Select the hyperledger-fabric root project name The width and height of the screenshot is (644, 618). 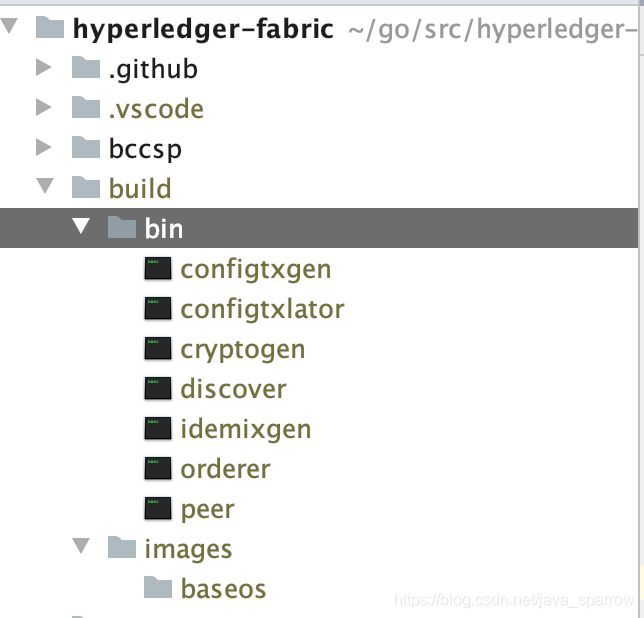(x=203, y=30)
